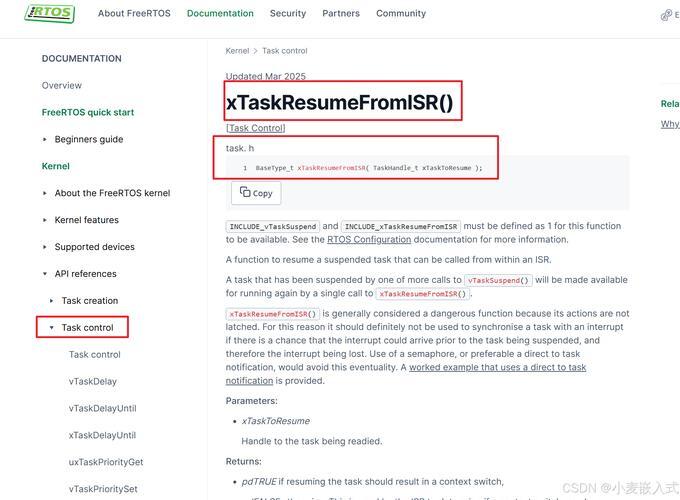Select uxTaskPriorityGet in sidebar

click(106, 462)
